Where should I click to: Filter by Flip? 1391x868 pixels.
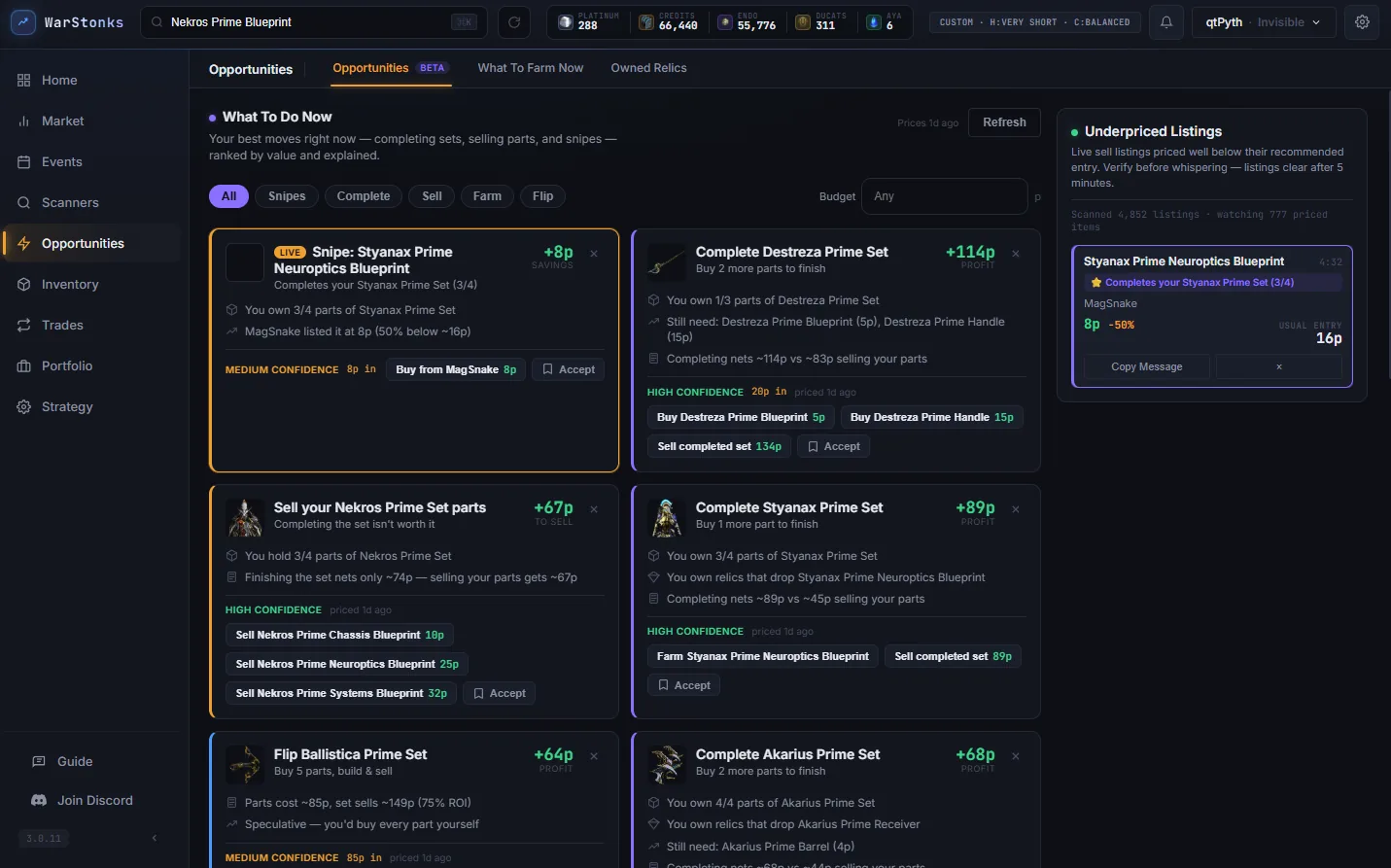[x=542, y=196]
